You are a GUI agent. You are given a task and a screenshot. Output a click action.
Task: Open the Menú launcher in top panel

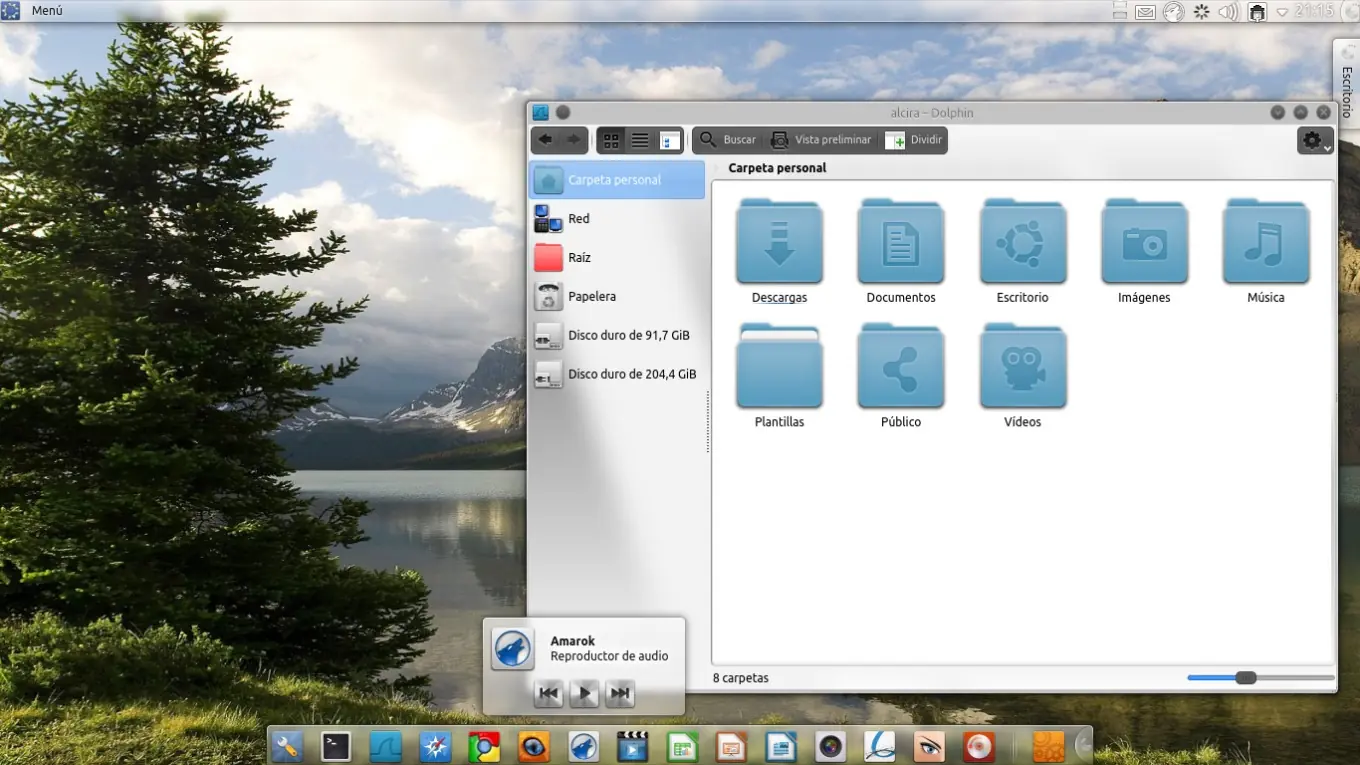point(34,11)
